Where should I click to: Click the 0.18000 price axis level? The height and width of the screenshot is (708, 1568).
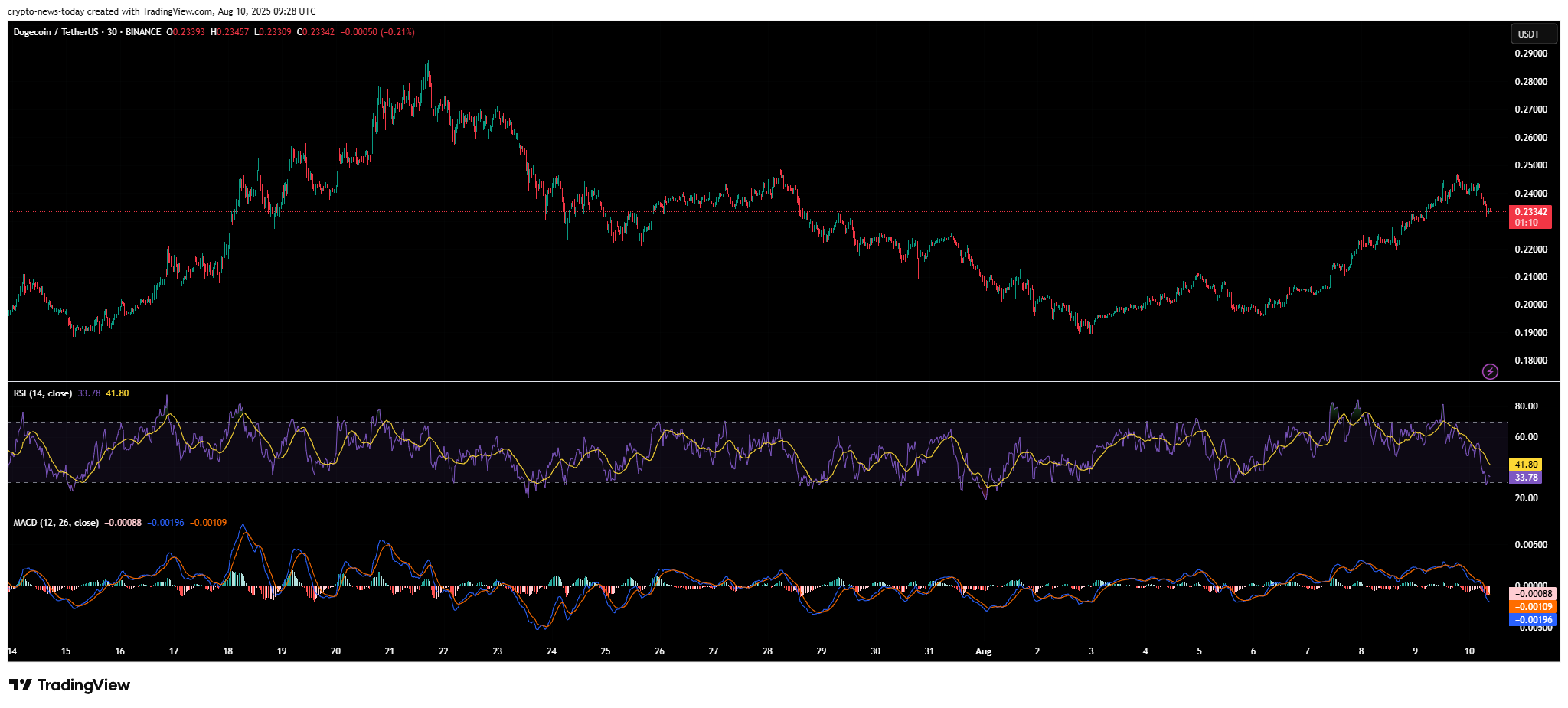[x=1530, y=361]
